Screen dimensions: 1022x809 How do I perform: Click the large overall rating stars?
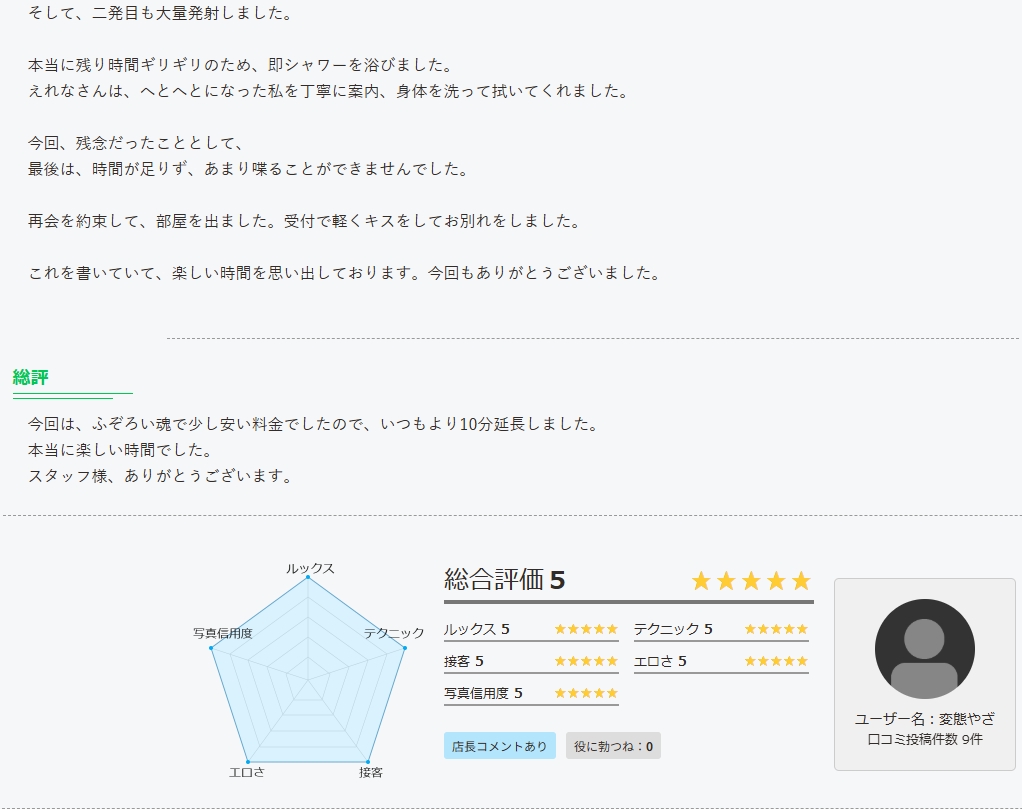point(750,581)
